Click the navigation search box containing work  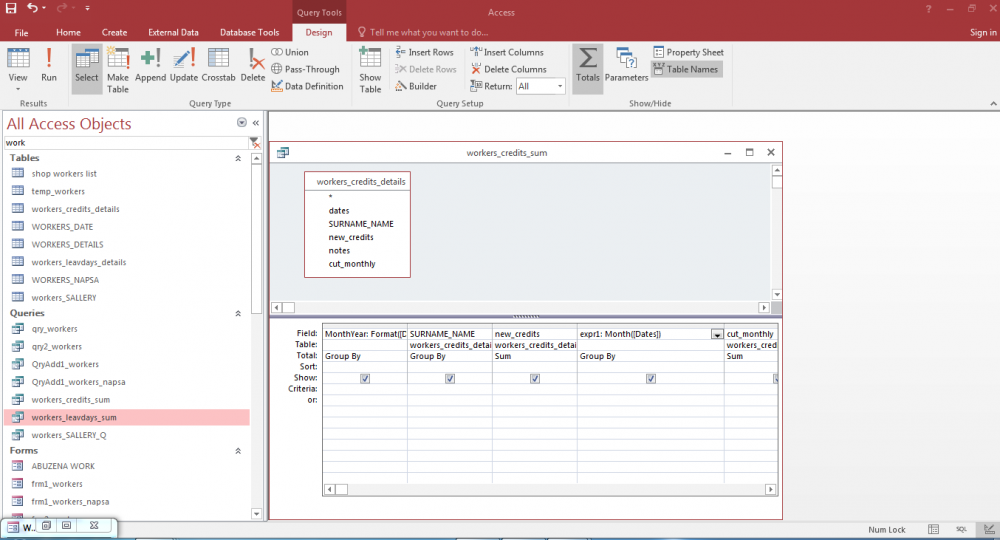pyautogui.click(x=126, y=143)
